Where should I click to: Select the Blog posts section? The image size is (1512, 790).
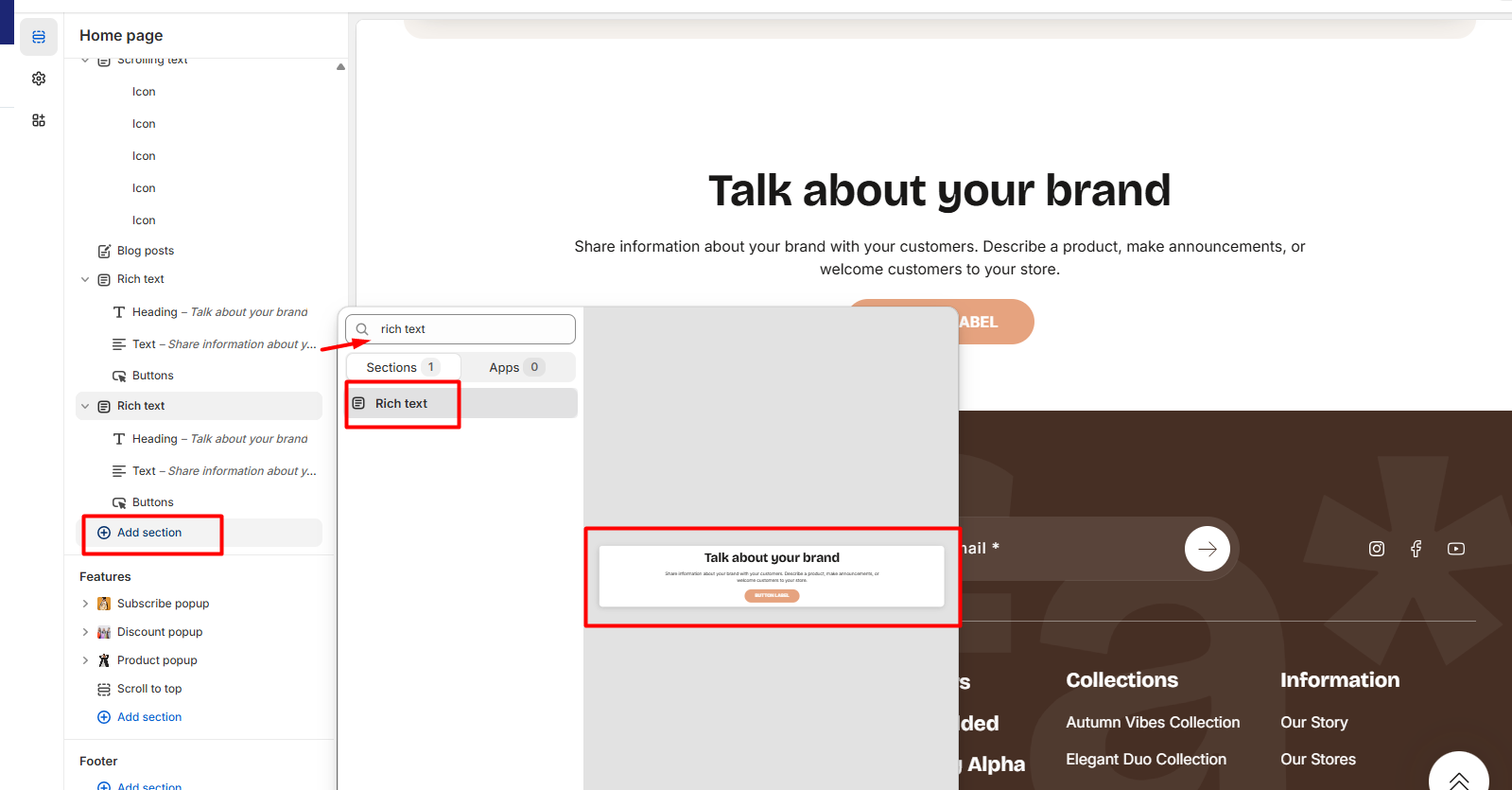[146, 251]
